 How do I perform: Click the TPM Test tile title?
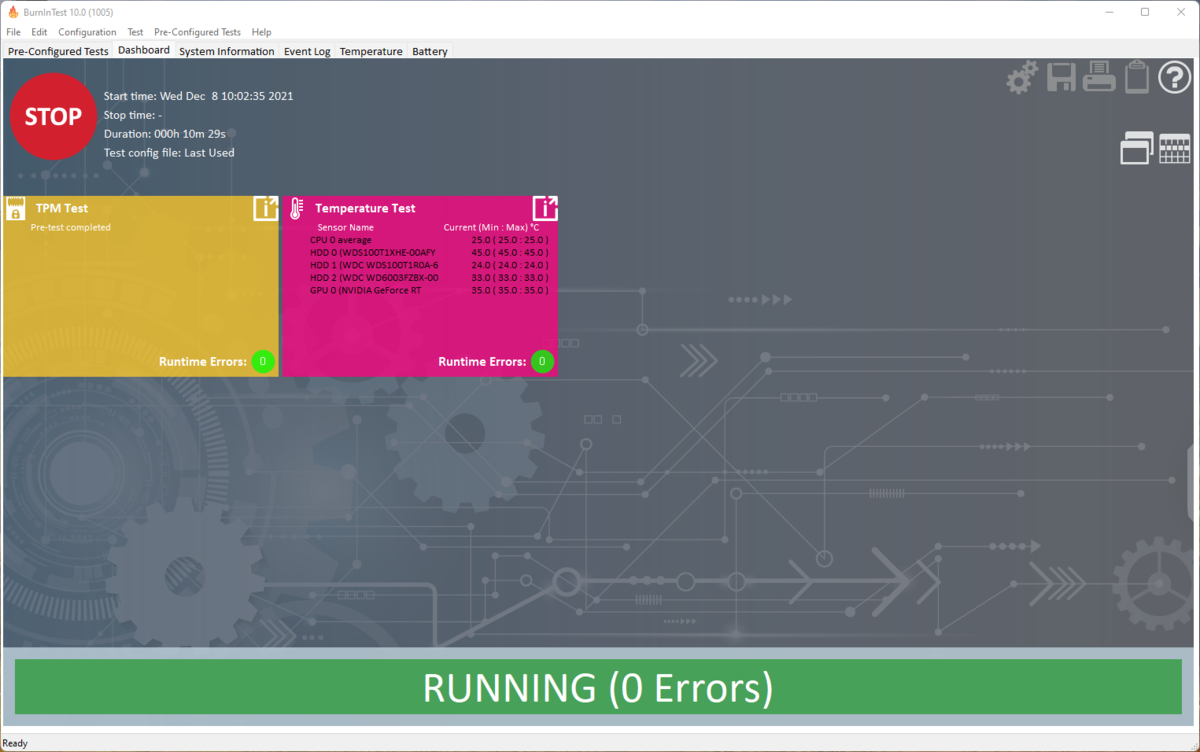[x=62, y=208]
